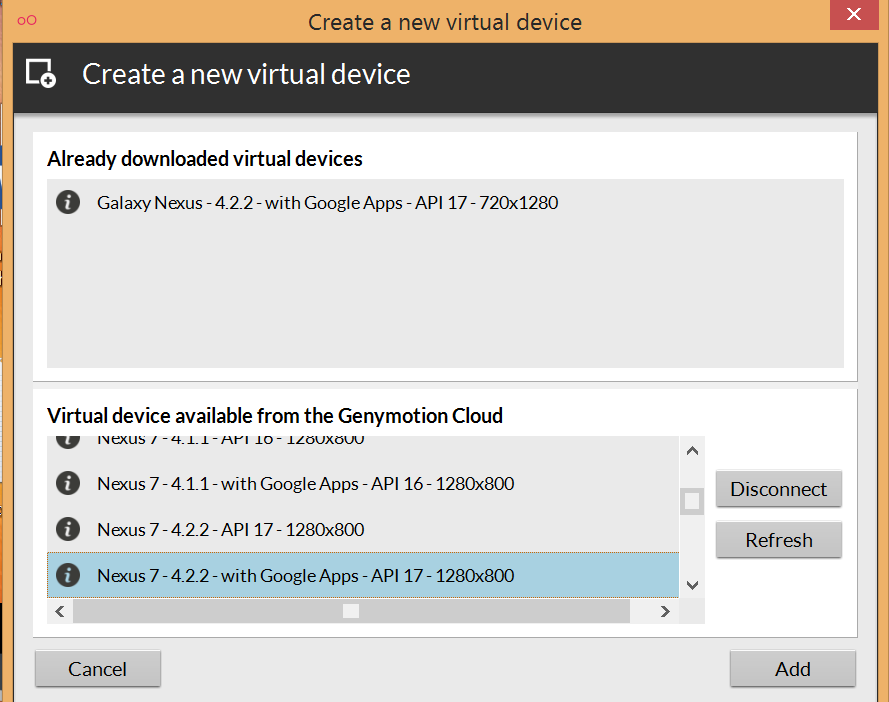The height and width of the screenshot is (702, 889).
Task: Click the new virtual device header icon
Action: coord(41,74)
